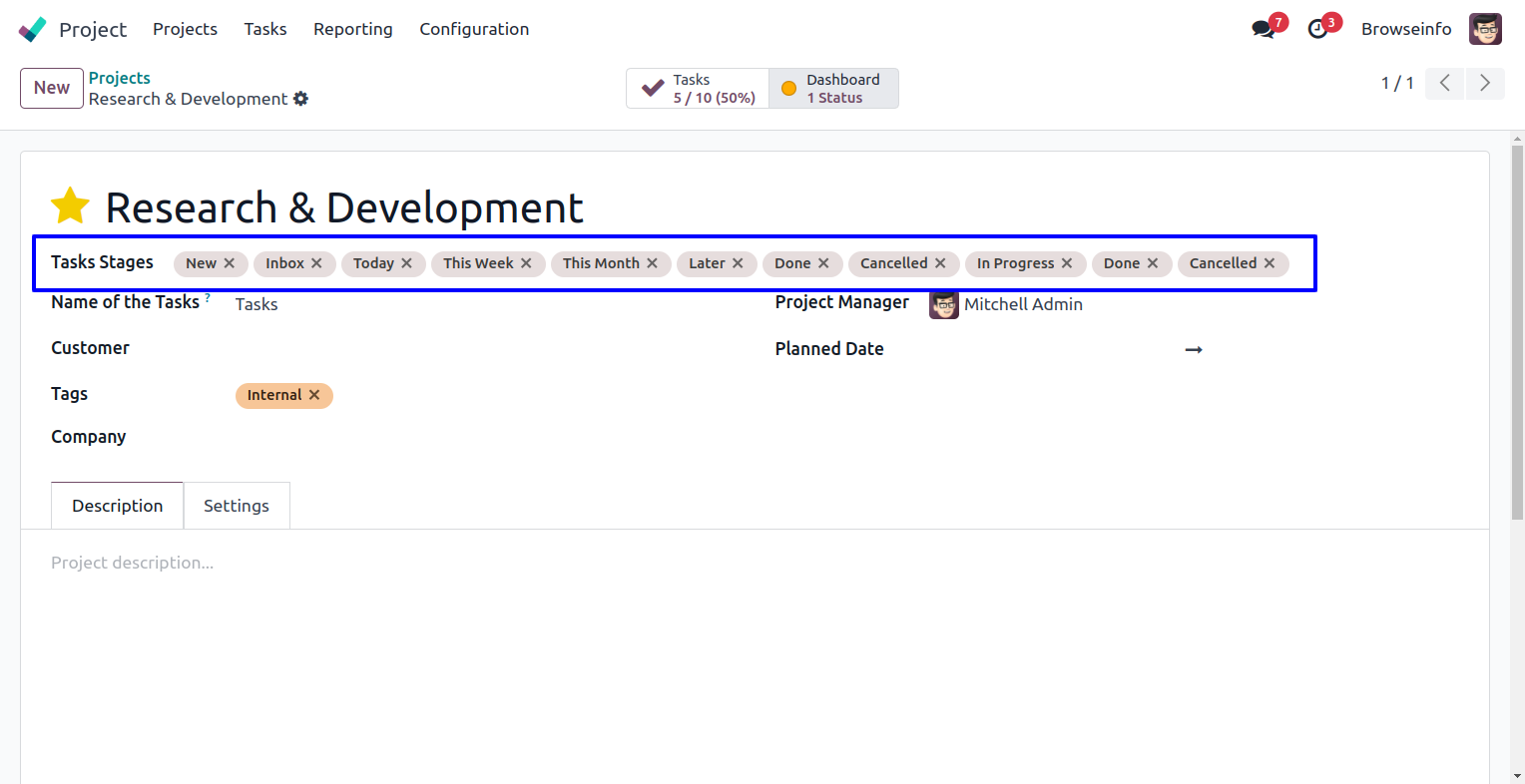This screenshot has width=1525, height=784.
Task: Follow the Projects breadcrumb link
Action: [x=120, y=78]
